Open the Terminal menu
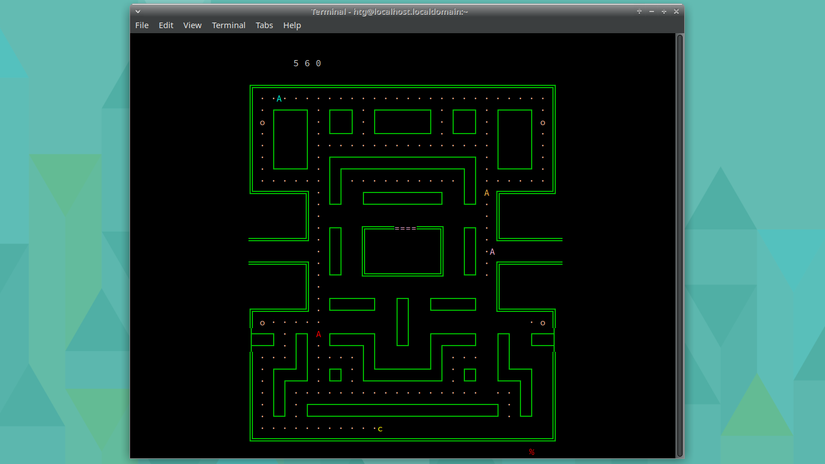This screenshot has width=825, height=464. (x=228, y=25)
